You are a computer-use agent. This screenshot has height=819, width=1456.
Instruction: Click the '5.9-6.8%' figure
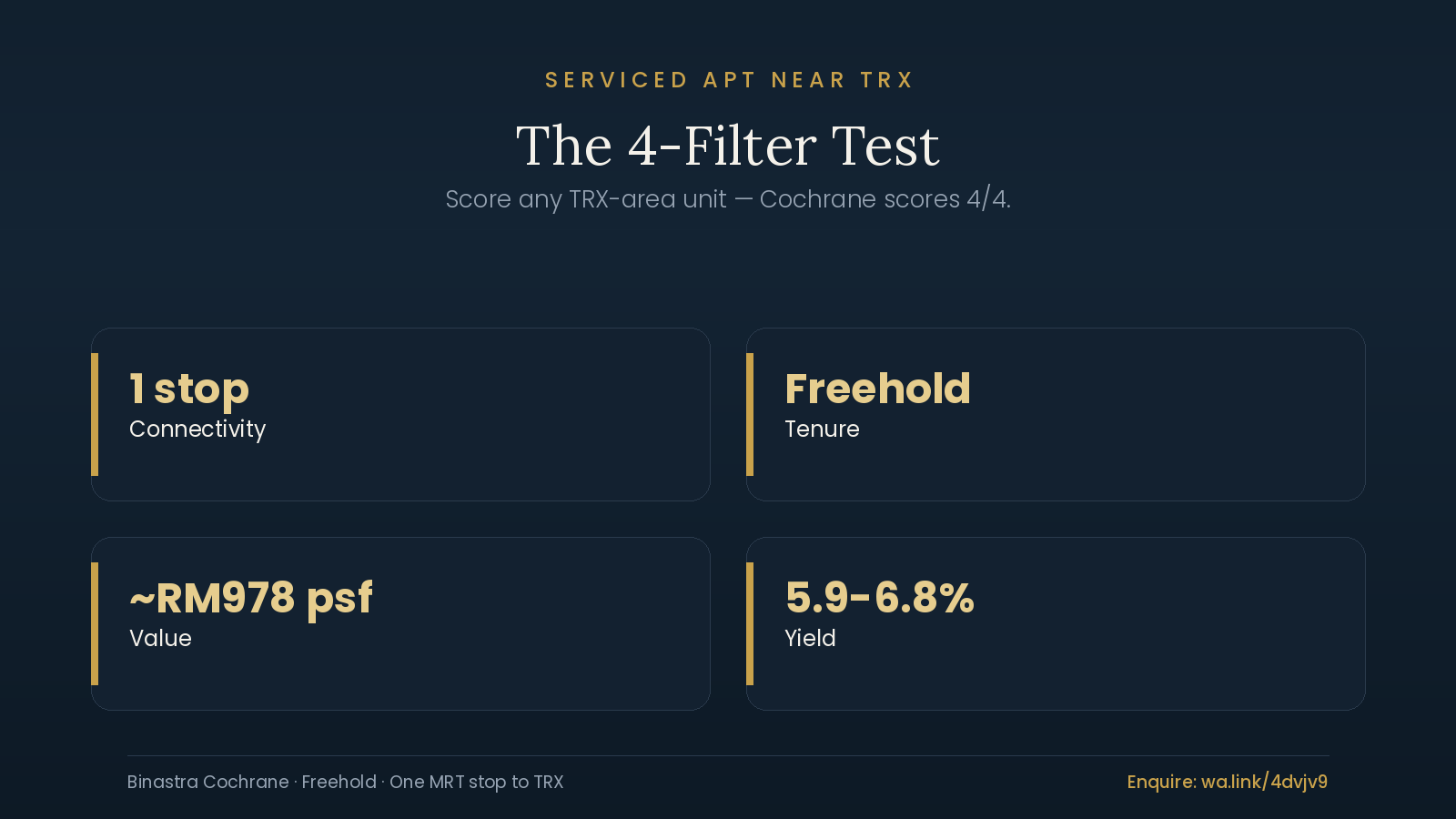pos(880,599)
